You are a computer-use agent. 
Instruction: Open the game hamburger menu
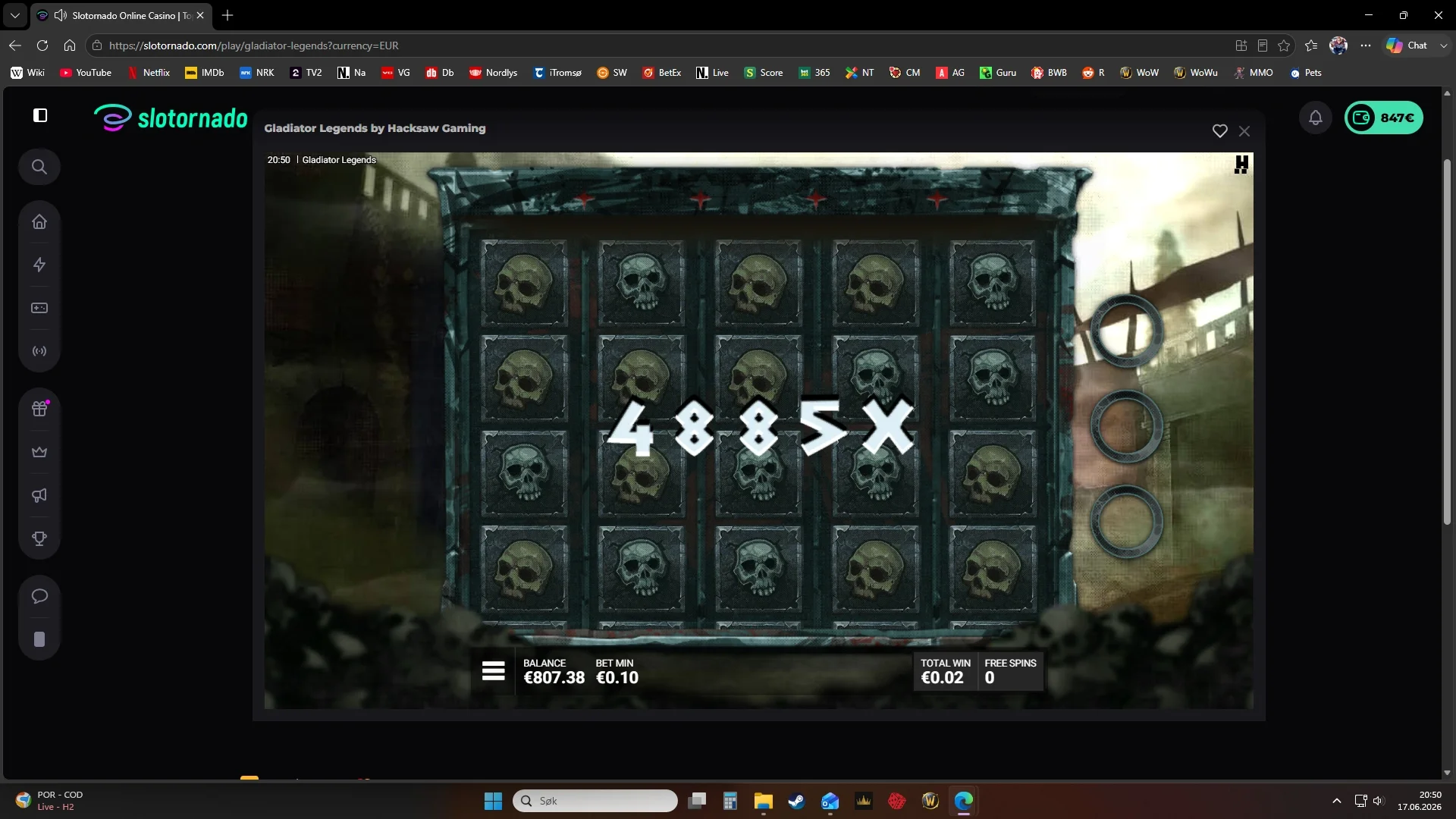[x=493, y=671]
